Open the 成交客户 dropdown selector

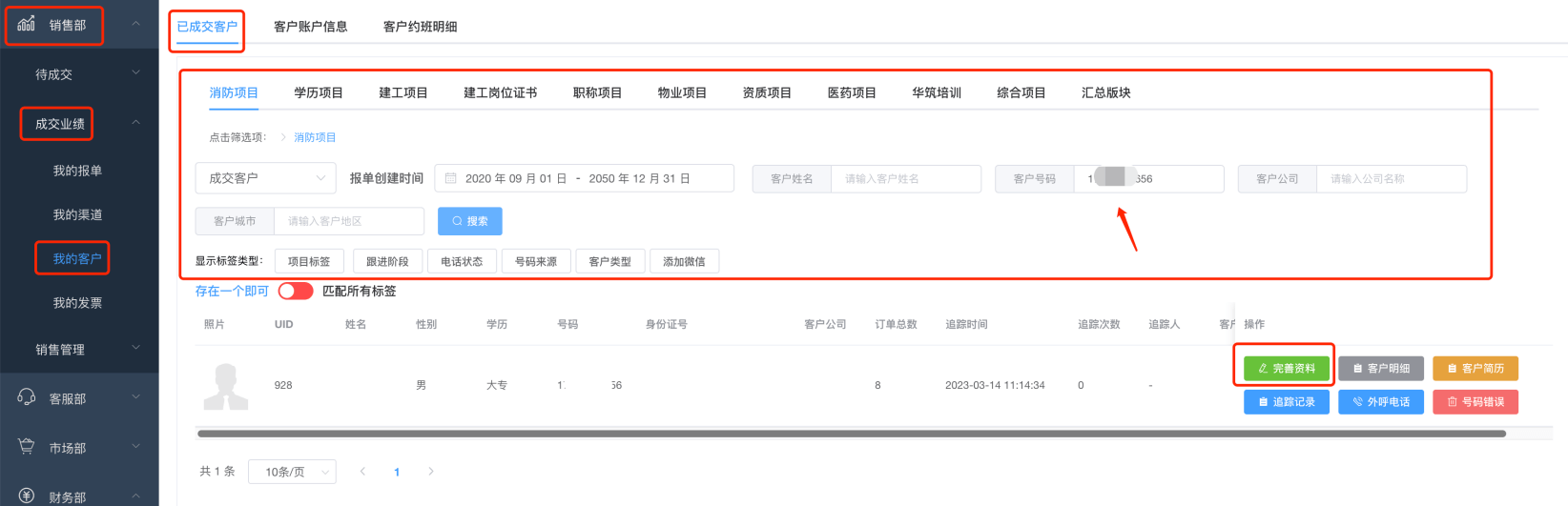coord(265,178)
